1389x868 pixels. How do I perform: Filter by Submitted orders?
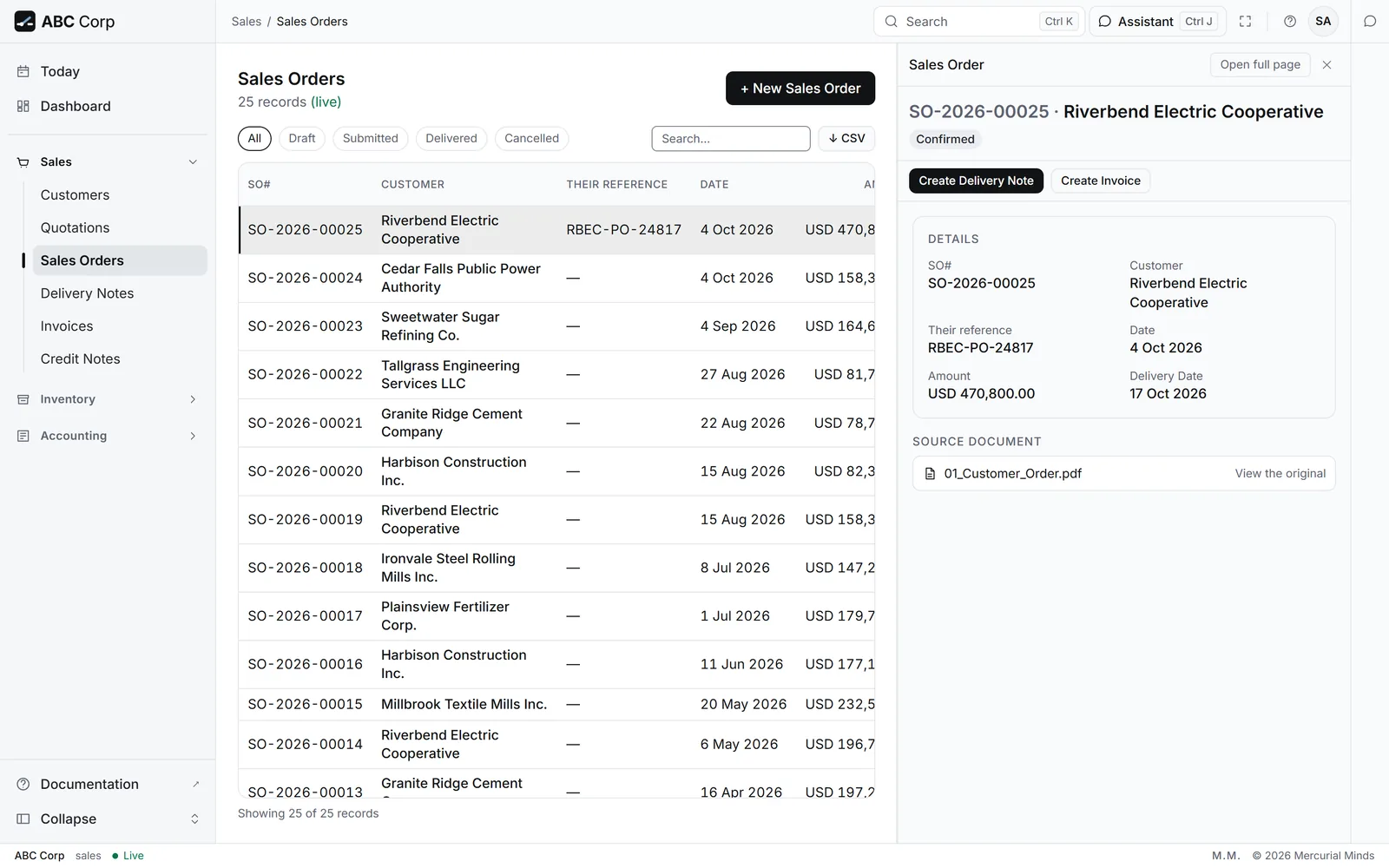pos(371,138)
